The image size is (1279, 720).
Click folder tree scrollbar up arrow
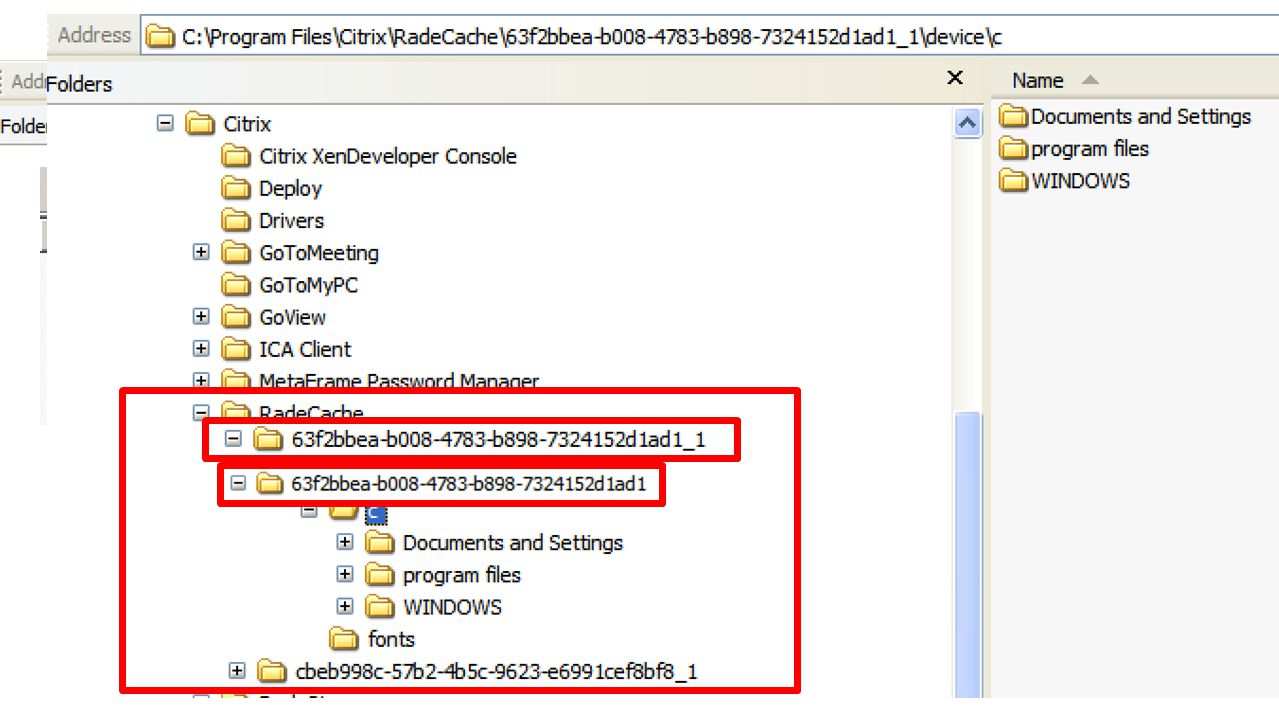click(x=967, y=124)
